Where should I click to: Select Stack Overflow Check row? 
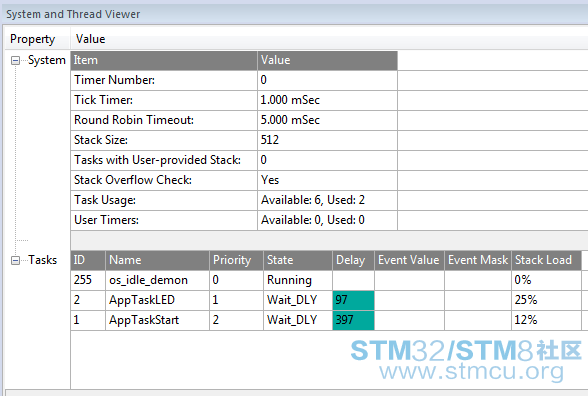click(234, 180)
